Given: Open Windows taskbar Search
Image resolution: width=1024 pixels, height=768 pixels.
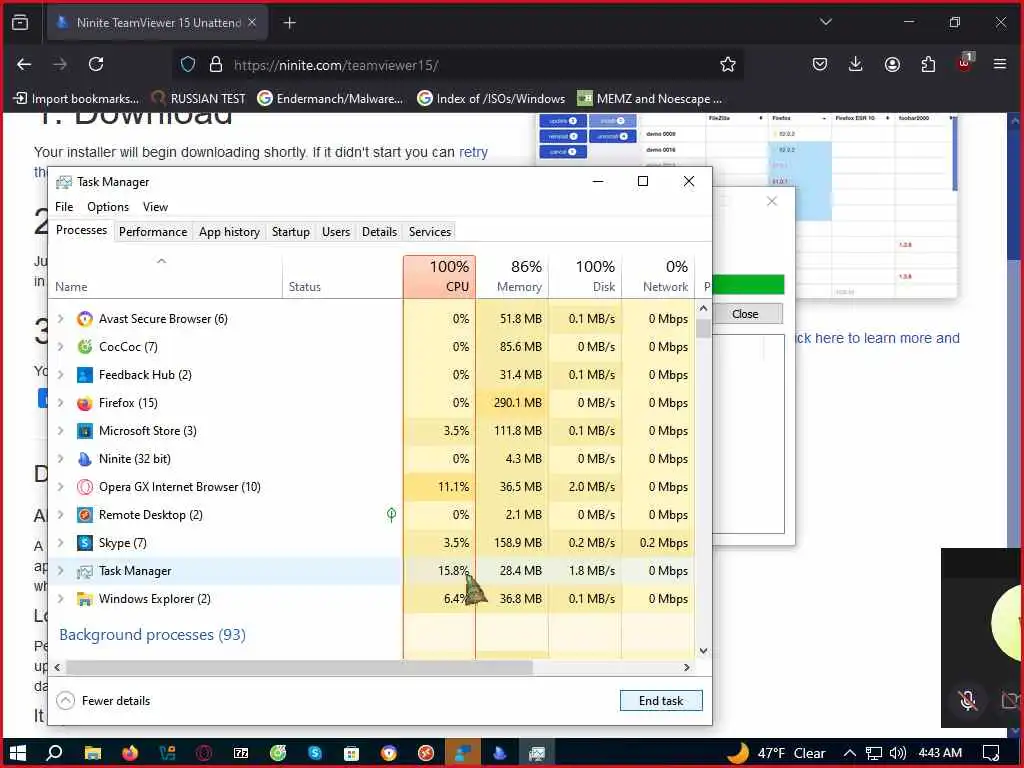Looking at the screenshot, I should (55, 753).
